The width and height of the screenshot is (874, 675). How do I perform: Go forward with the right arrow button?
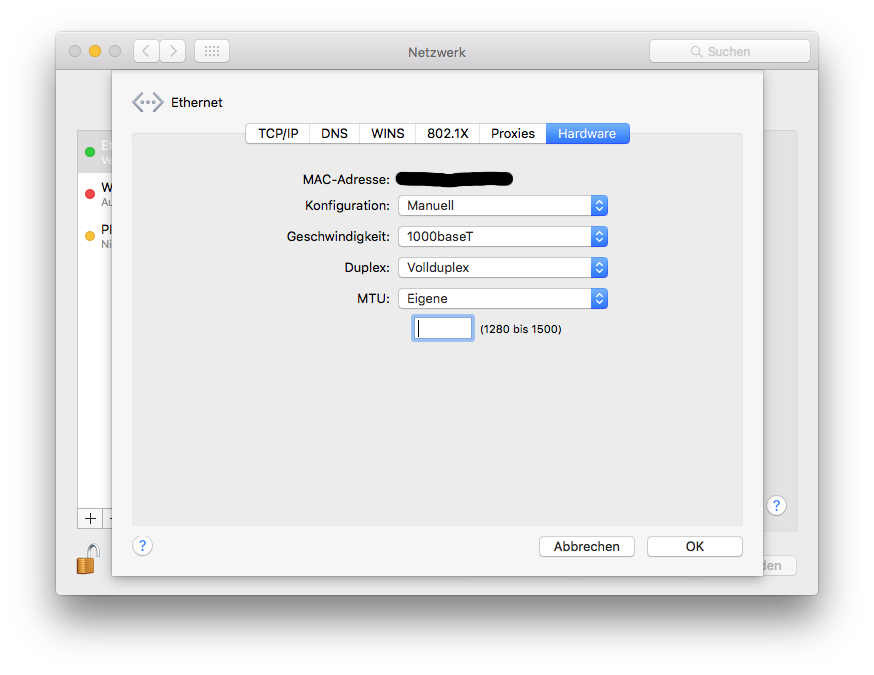(x=173, y=51)
